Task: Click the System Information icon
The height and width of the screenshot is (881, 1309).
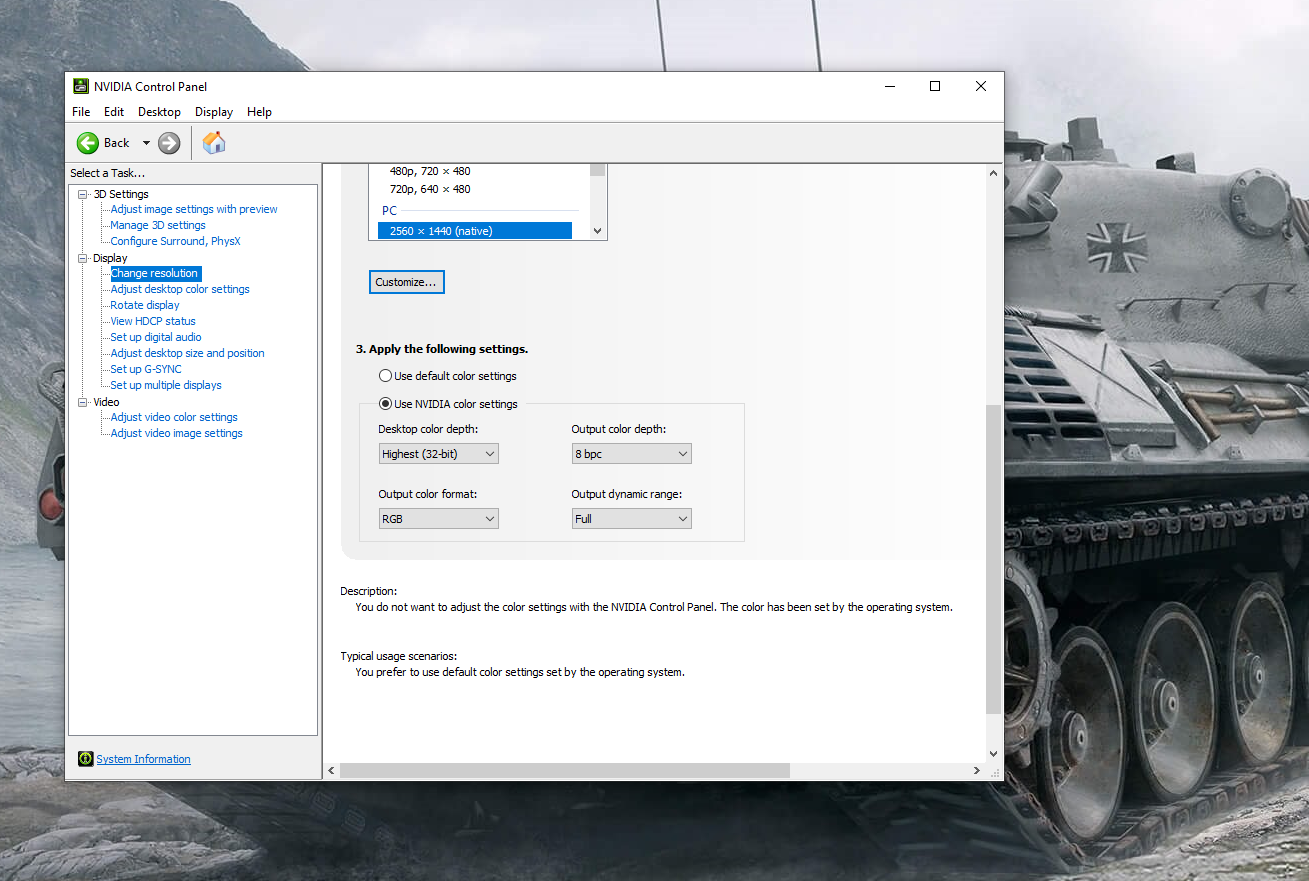Action: [86, 759]
